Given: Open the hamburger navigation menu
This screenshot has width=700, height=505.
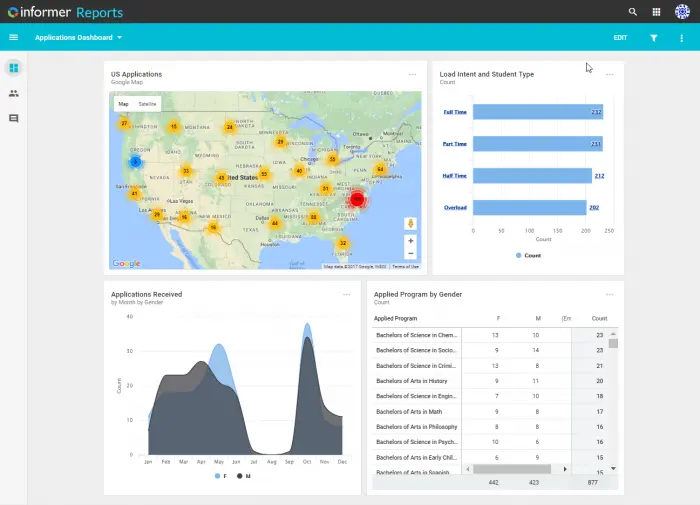Looking at the screenshot, I should tap(13, 38).
